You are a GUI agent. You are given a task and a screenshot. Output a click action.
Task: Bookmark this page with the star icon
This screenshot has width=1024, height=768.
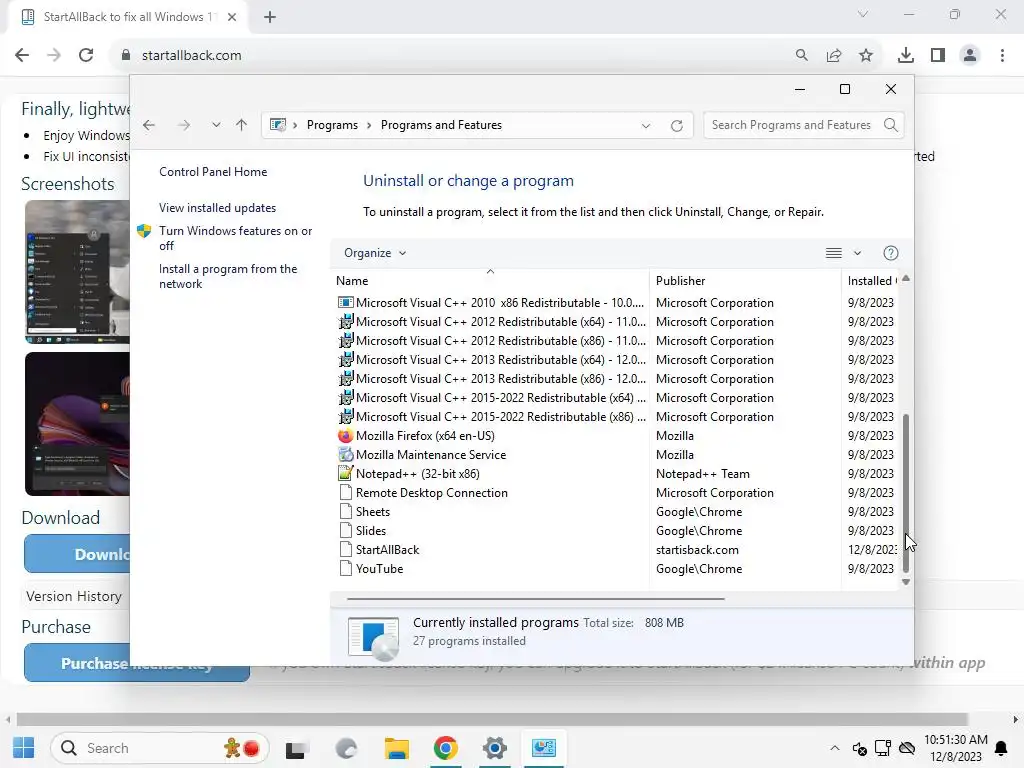click(866, 56)
